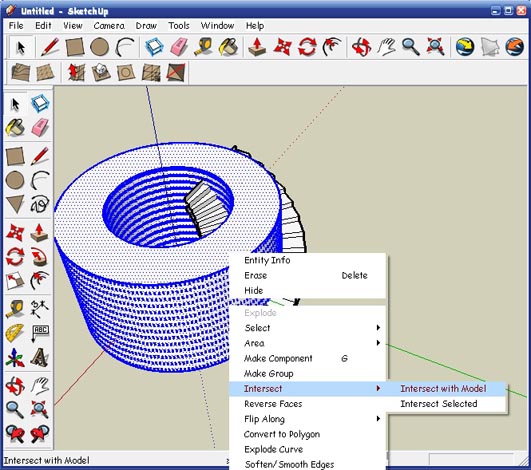
Task: Activate the Arc tool in top toolbar
Action: (x=124, y=47)
